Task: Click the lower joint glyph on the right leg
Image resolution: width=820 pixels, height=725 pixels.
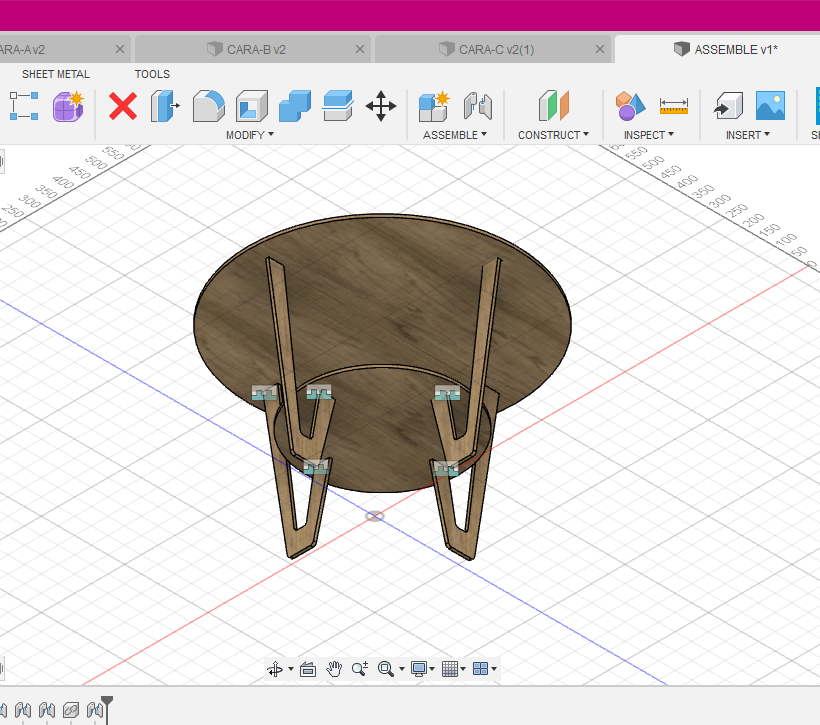Action: tap(446, 467)
